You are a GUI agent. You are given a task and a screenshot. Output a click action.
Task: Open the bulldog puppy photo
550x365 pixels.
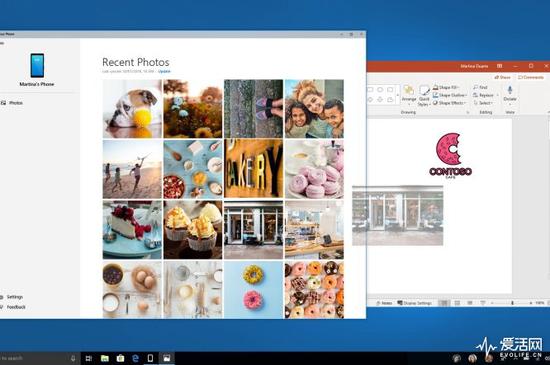[132, 109]
